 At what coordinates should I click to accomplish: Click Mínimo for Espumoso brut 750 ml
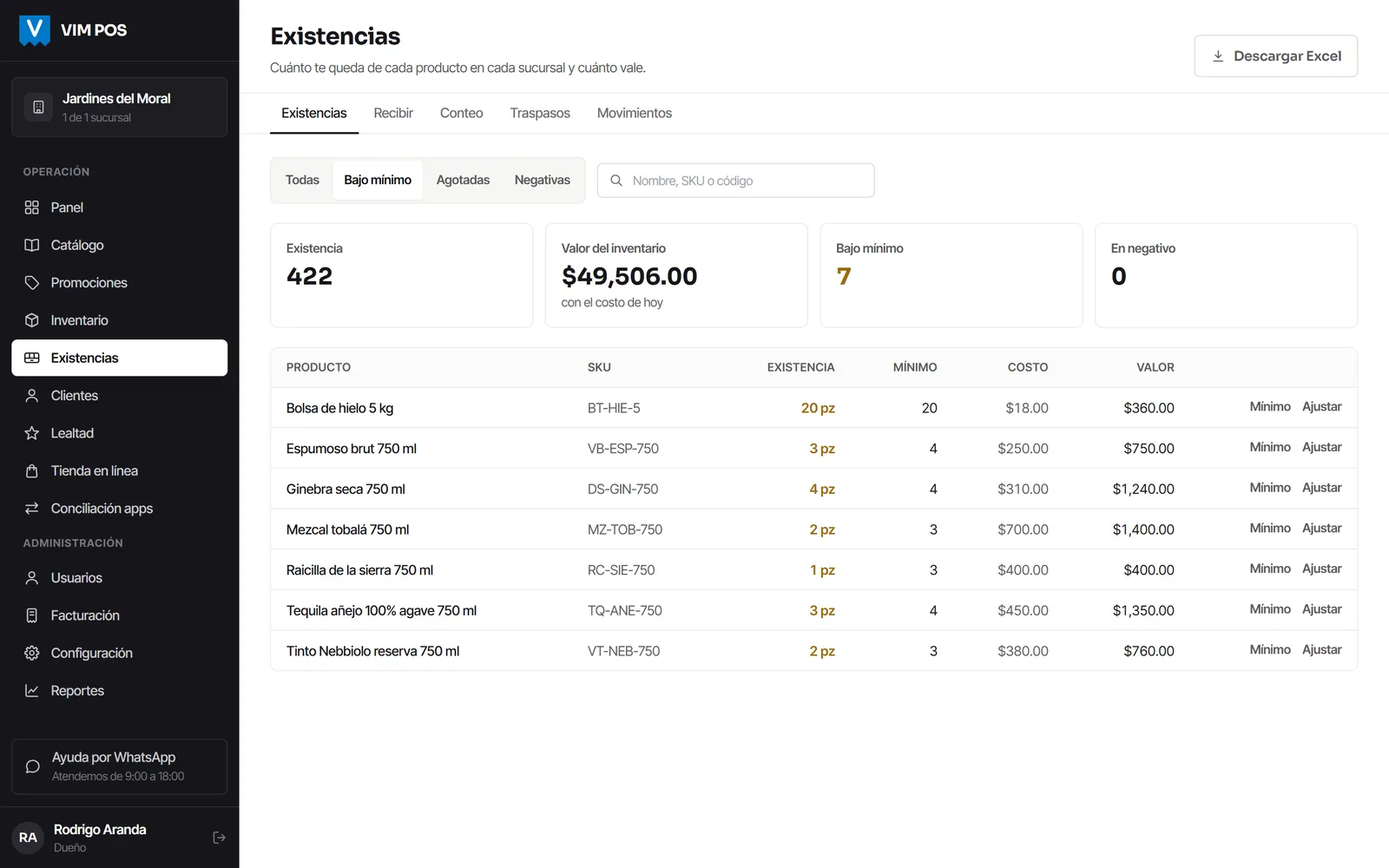(1270, 447)
